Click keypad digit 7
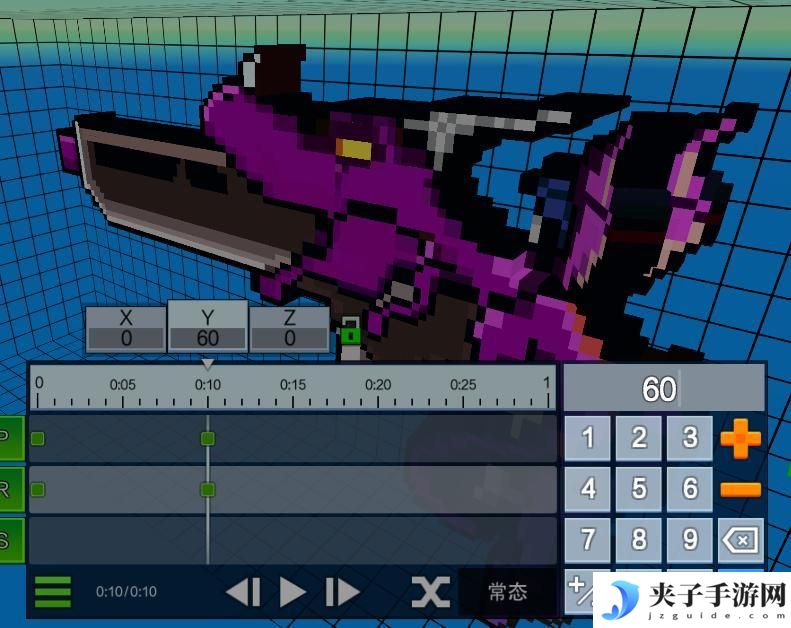The width and height of the screenshot is (791, 628). pos(587,540)
